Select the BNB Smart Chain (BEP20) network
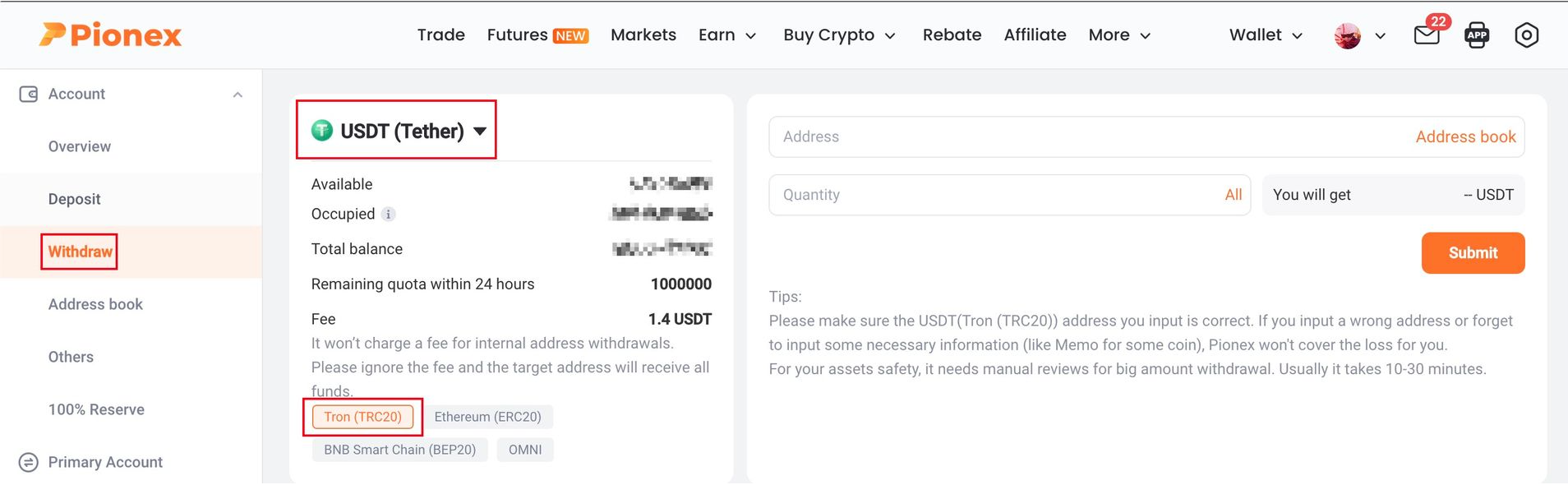This screenshot has height=485, width=1568. point(399,450)
